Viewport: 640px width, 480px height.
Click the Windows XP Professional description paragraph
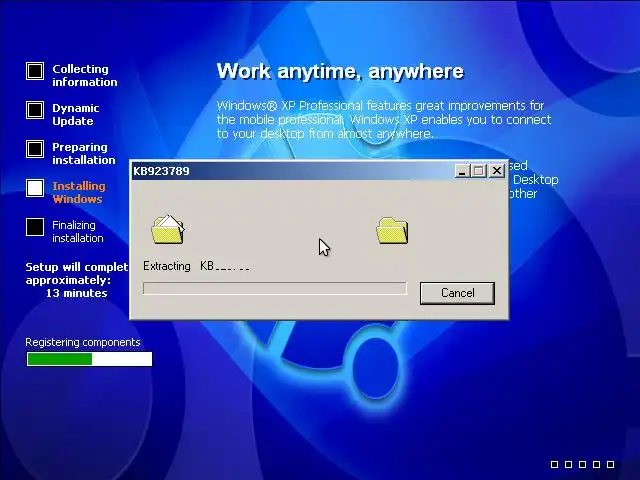click(384, 120)
